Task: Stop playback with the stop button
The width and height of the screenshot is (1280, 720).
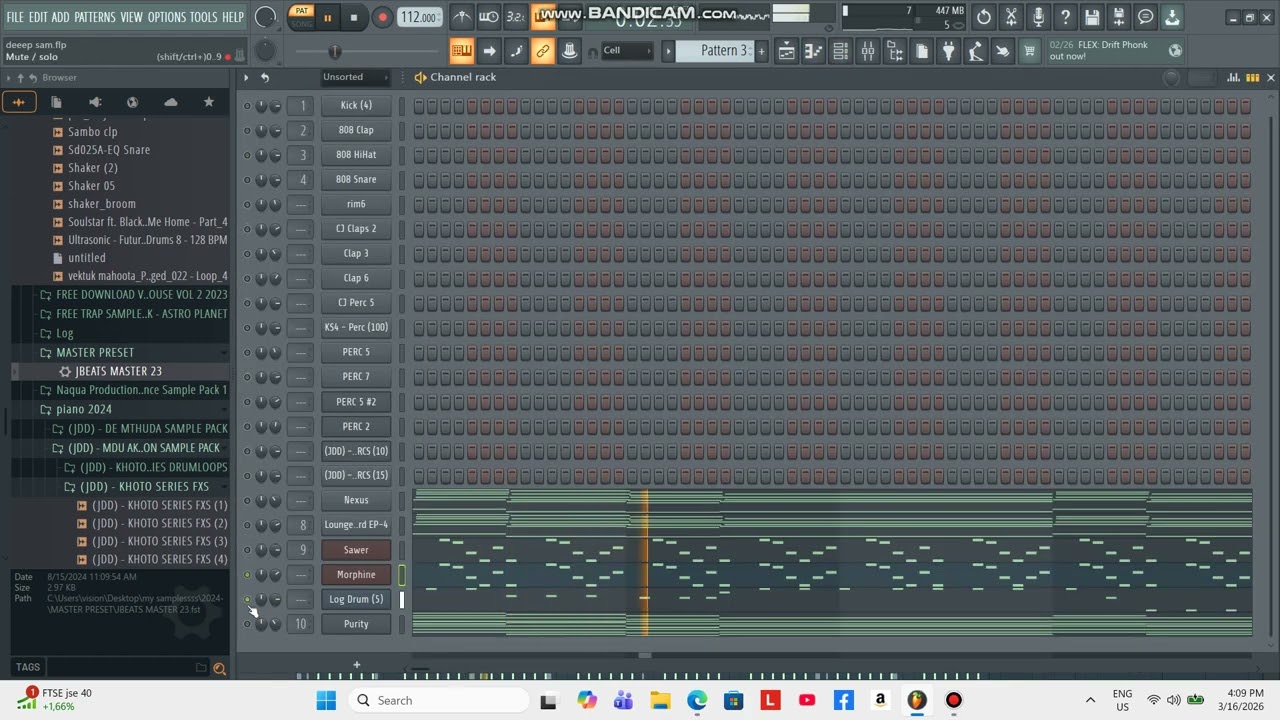Action: (x=354, y=17)
